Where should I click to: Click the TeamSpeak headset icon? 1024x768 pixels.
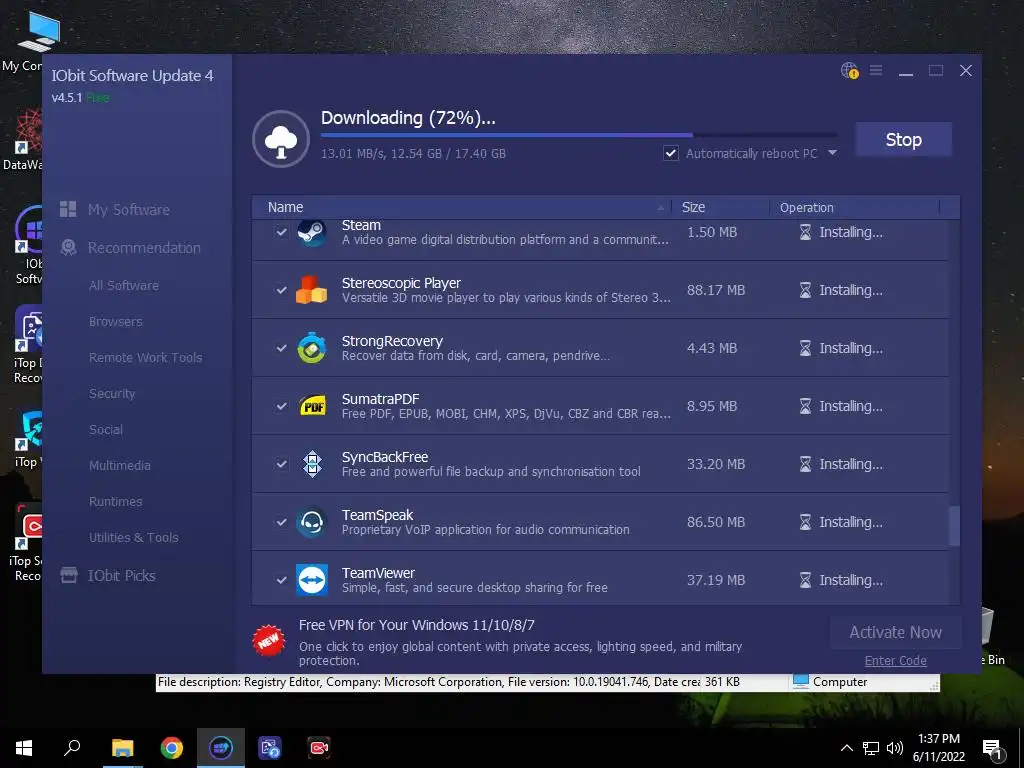pos(312,522)
